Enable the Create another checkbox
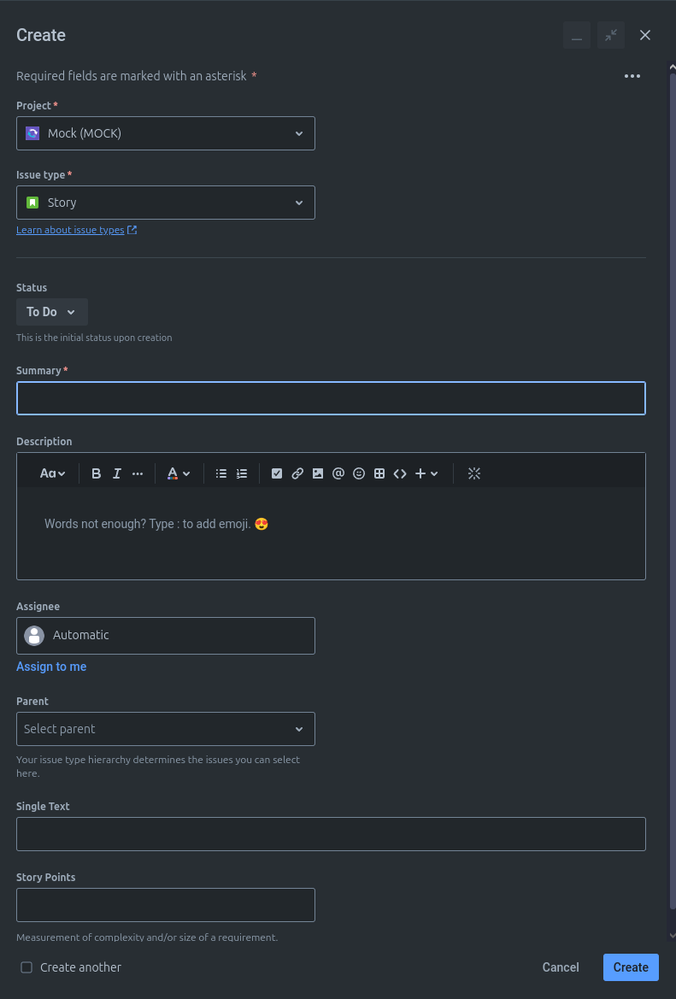 tap(25, 967)
